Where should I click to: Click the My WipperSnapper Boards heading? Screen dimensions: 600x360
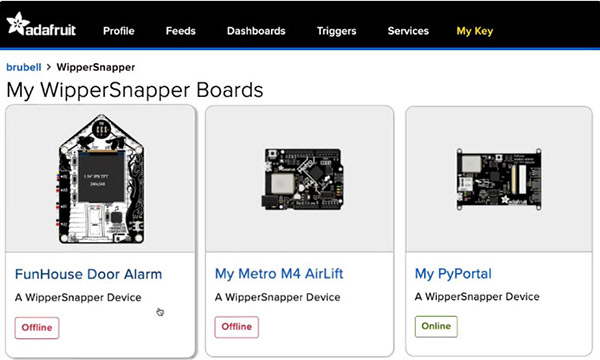[135, 90]
